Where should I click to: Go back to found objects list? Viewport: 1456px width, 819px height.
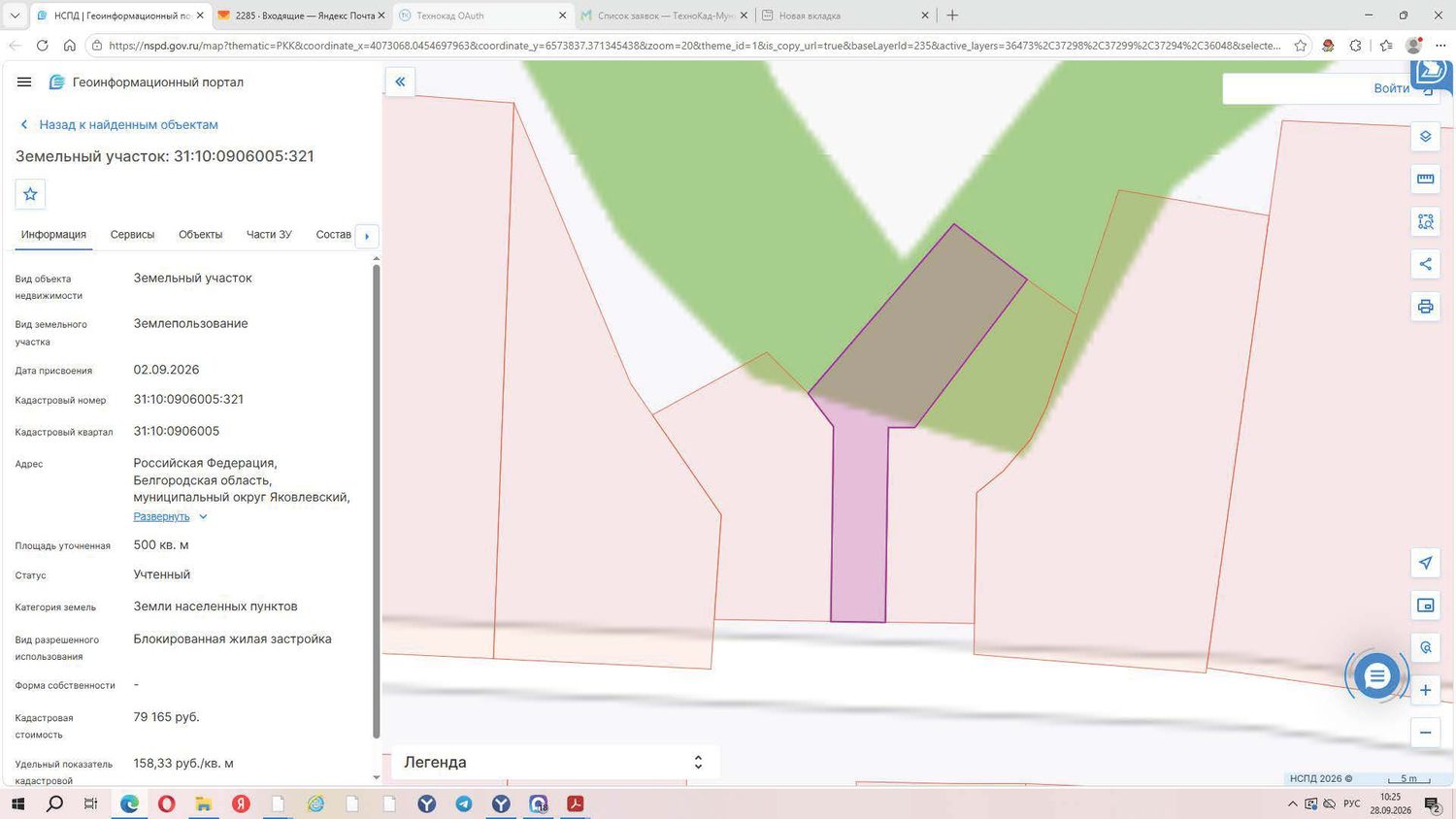click(x=119, y=124)
